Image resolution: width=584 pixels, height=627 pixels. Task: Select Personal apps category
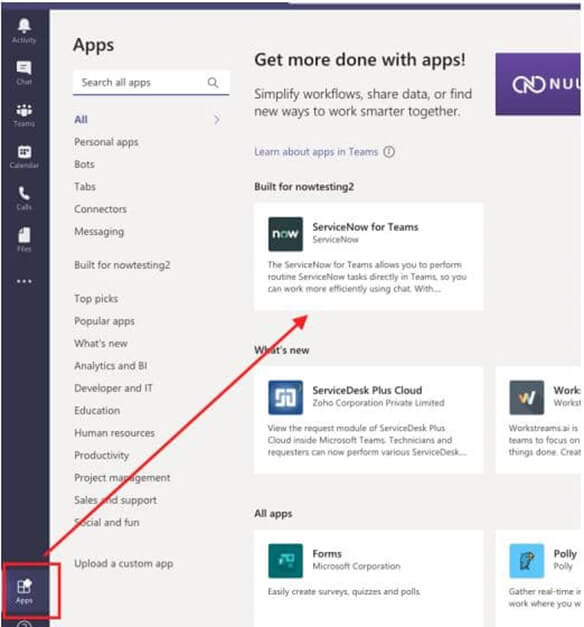[106, 142]
